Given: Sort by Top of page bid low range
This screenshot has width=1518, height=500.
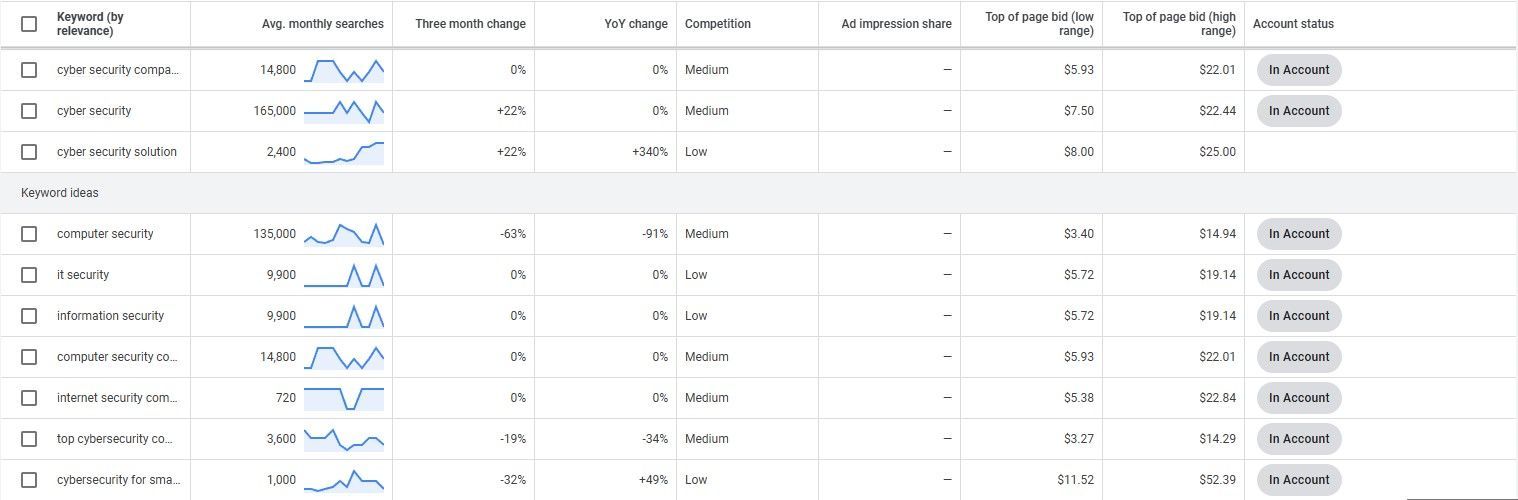Looking at the screenshot, I should point(1039,24).
